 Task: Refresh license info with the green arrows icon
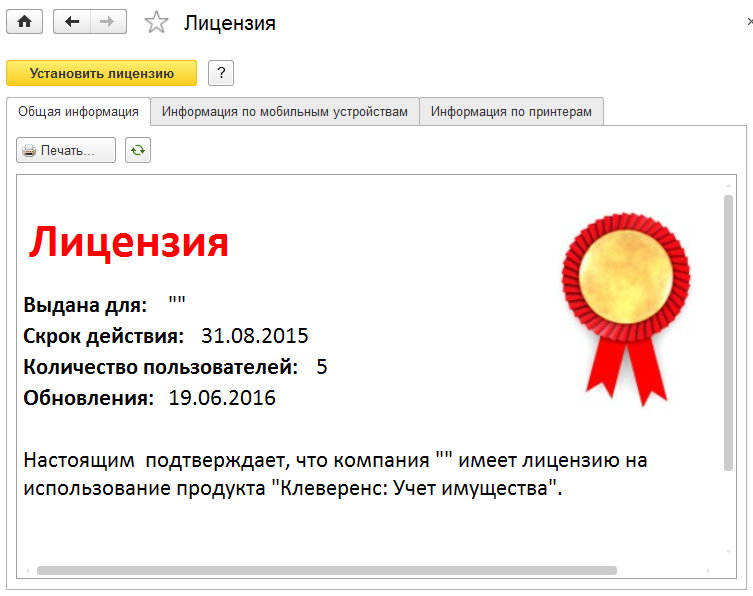coord(138,150)
